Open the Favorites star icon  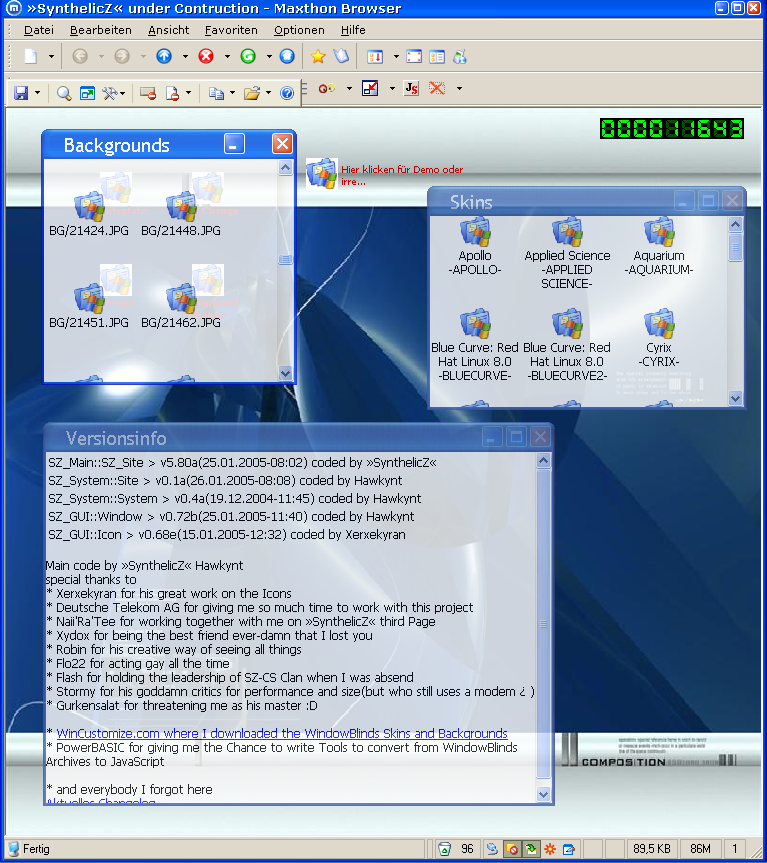pos(318,56)
